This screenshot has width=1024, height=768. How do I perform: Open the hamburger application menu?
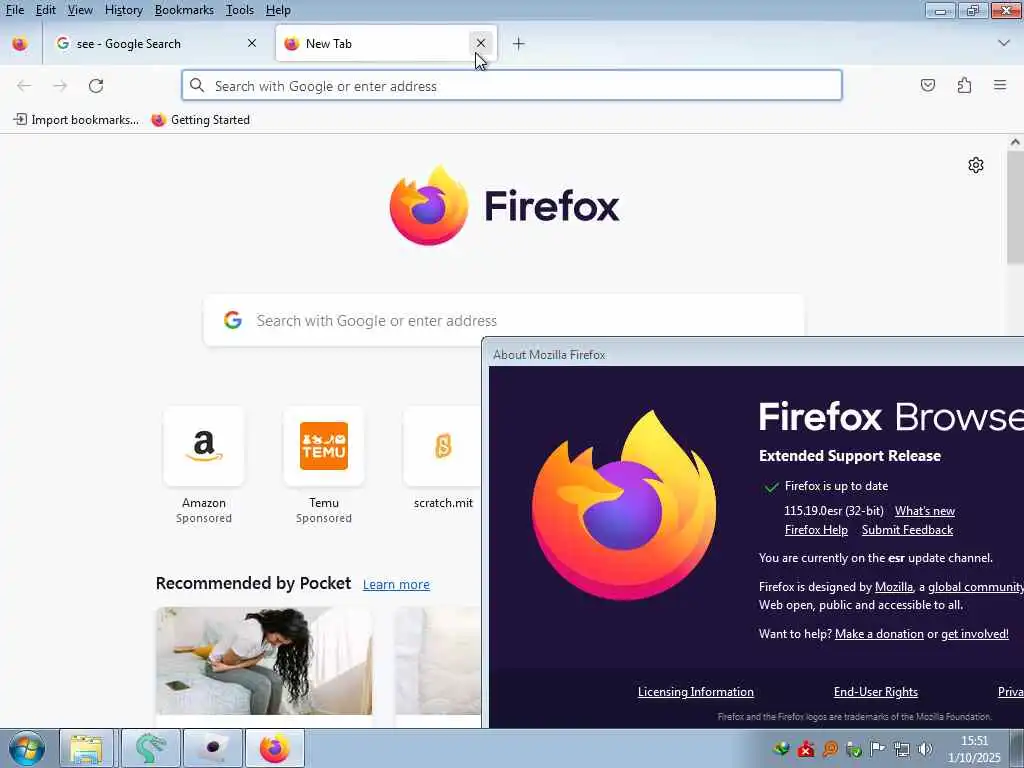click(x=1000, y=86)
